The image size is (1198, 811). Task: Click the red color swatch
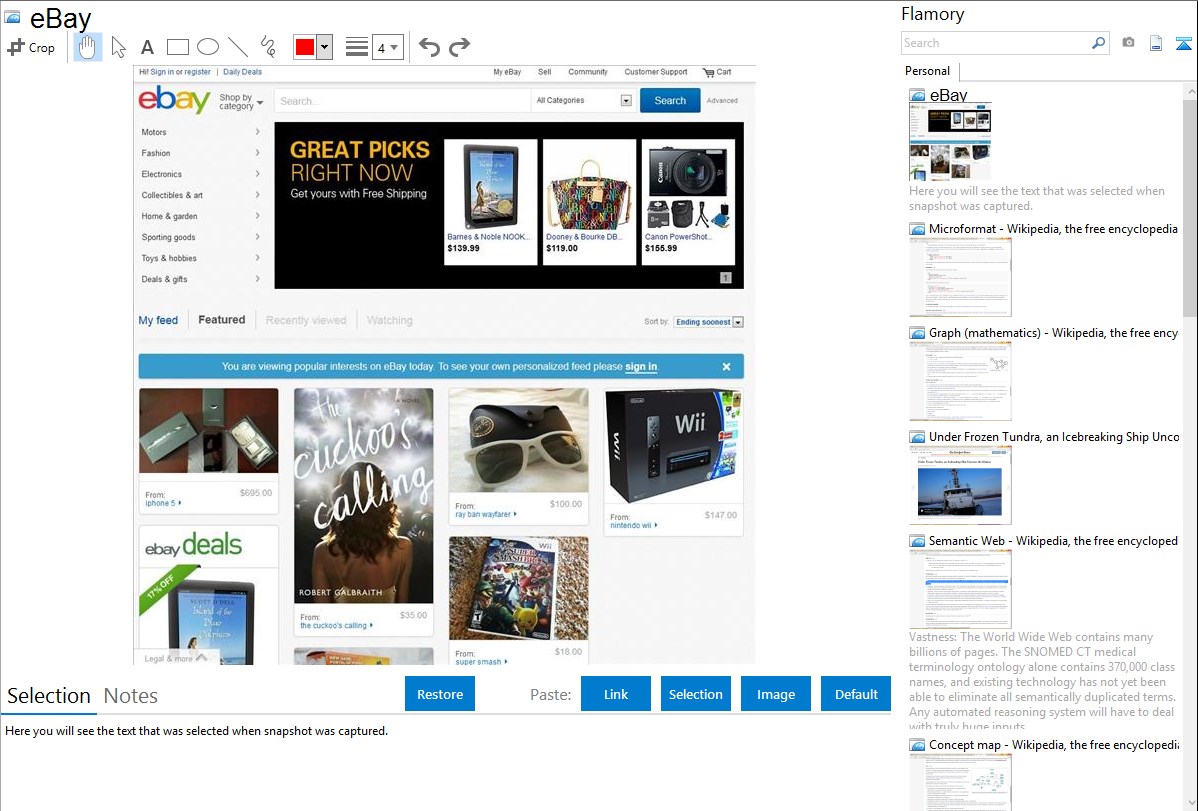coord(305,47)
